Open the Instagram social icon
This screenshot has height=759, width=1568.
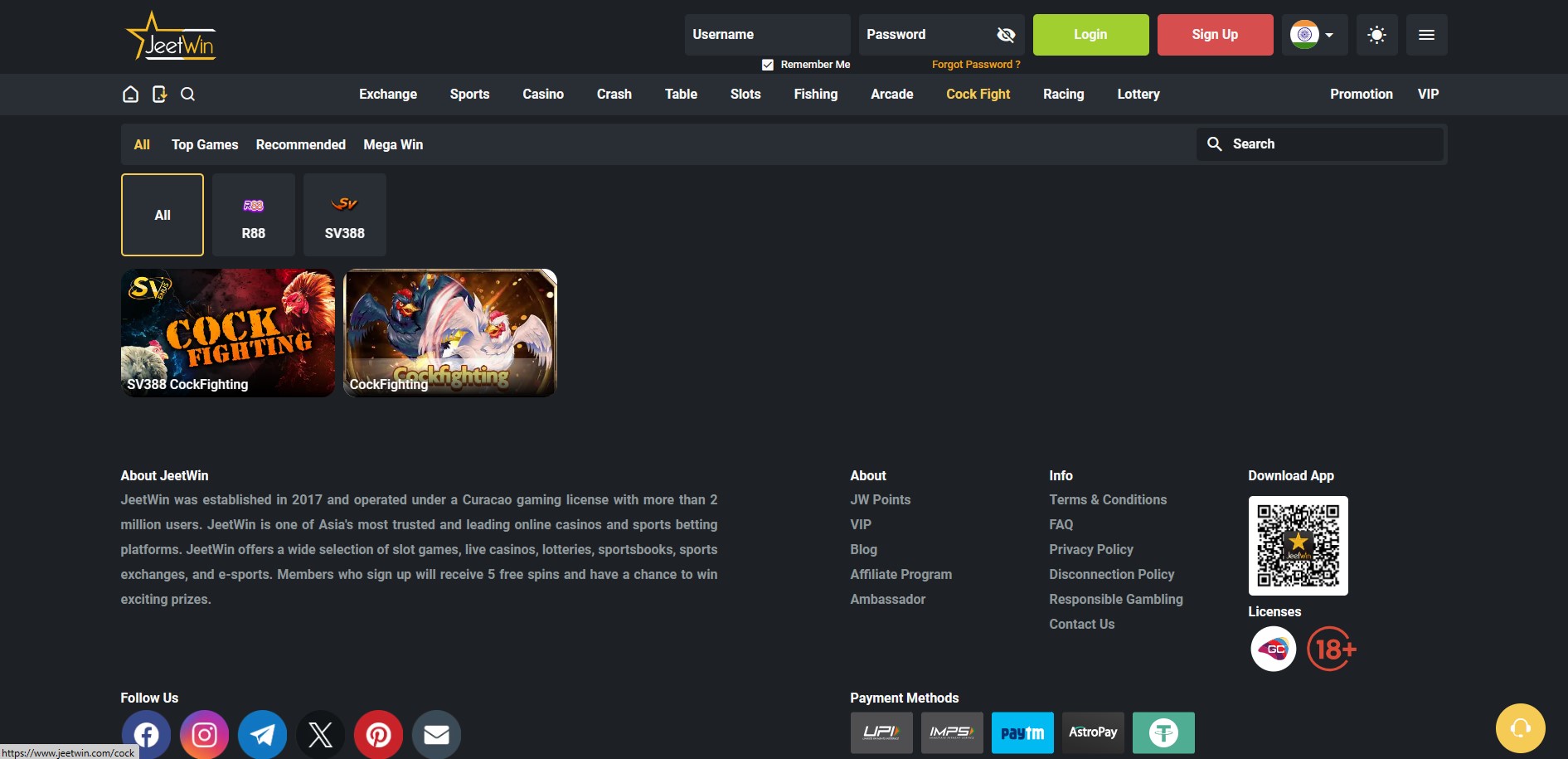pyautogui.click(x=204, y=734)
